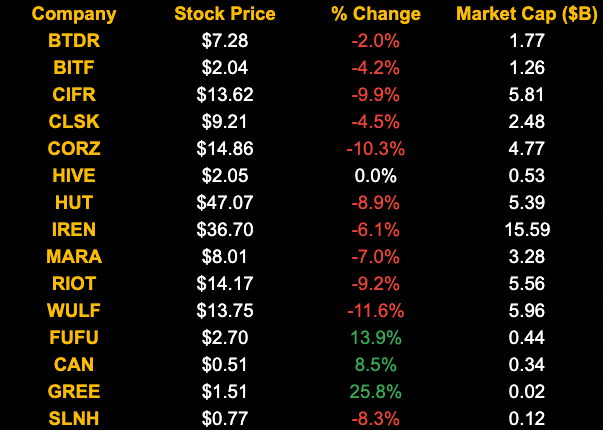Select the WULF ticker symbol

[74, 311]
